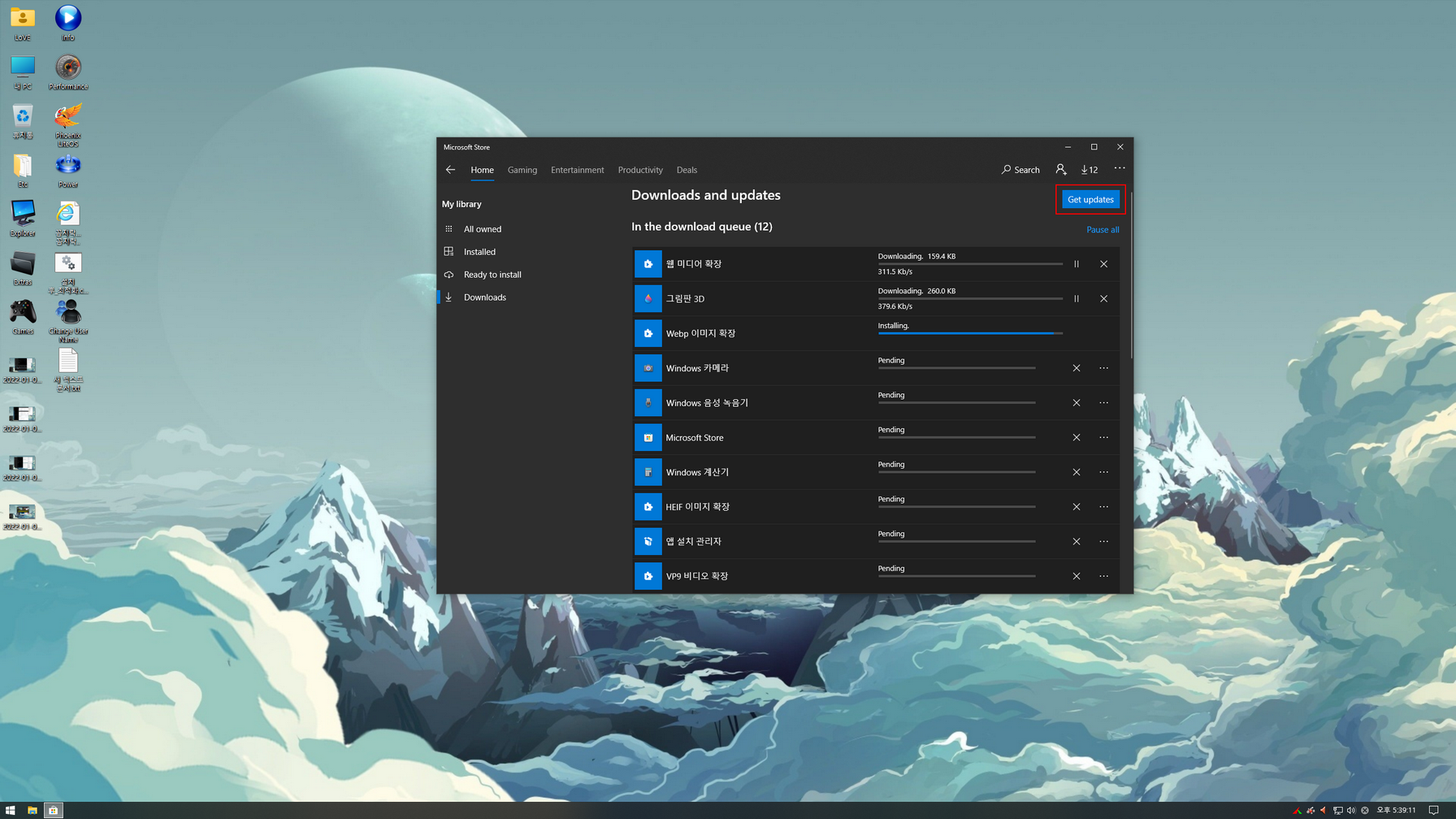Cancel pending Windows 음성 녹음기 update
This screenshot has height=819, width=1456.
click(1077, 403)
